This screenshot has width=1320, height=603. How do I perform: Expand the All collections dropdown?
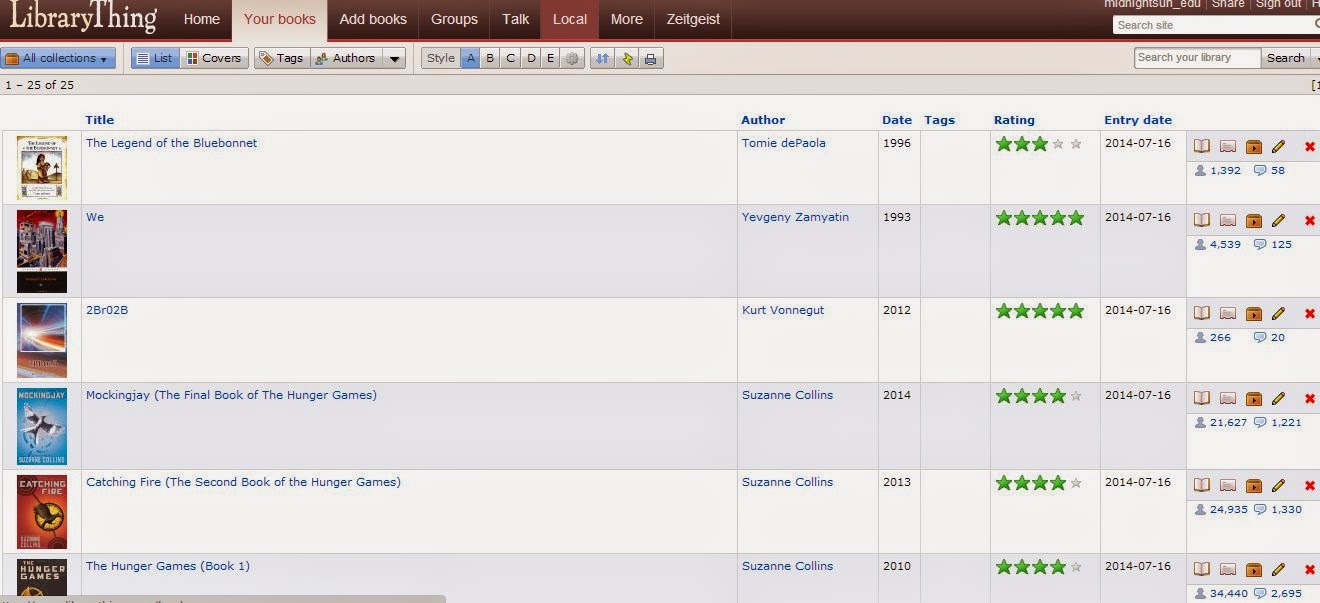(58, 58)
